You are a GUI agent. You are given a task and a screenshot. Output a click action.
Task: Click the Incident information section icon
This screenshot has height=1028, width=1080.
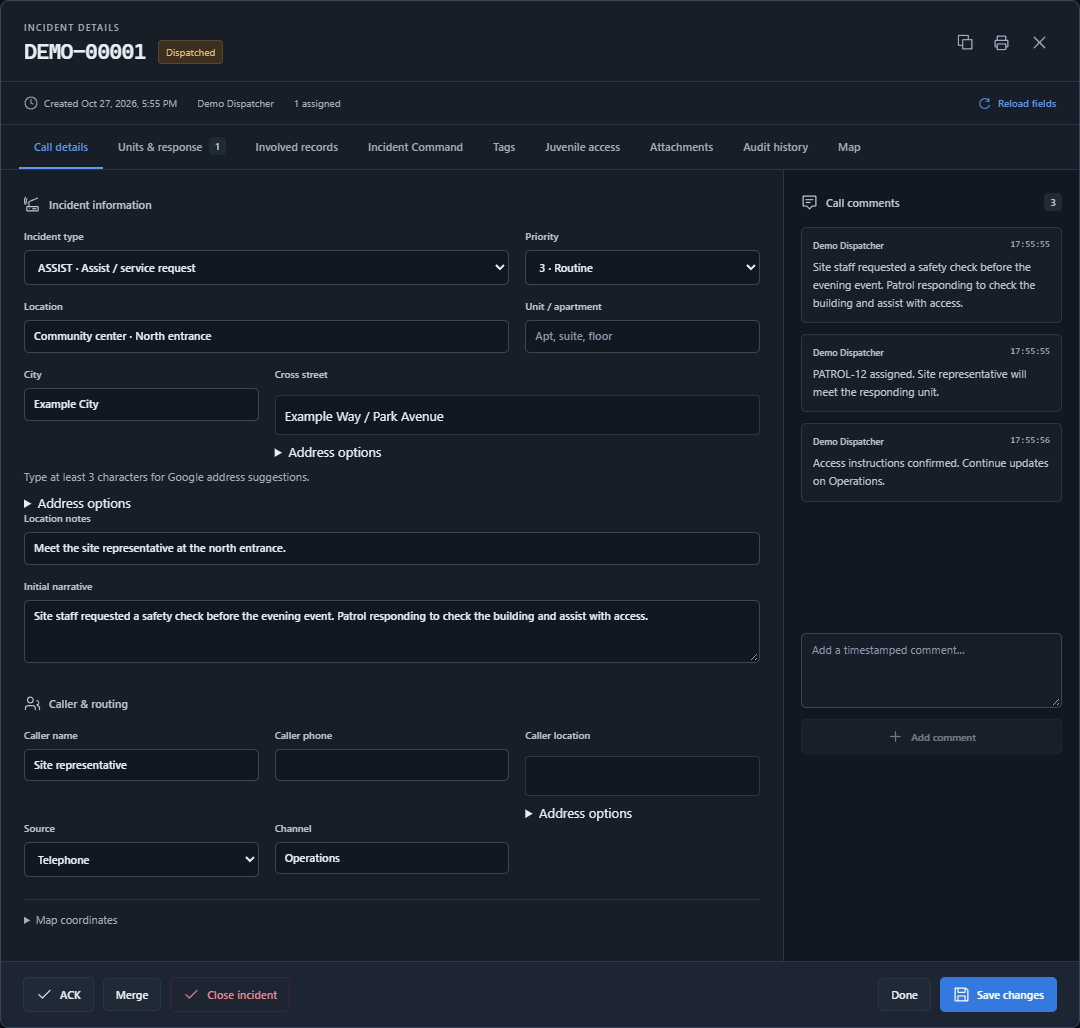click(32, 204)
